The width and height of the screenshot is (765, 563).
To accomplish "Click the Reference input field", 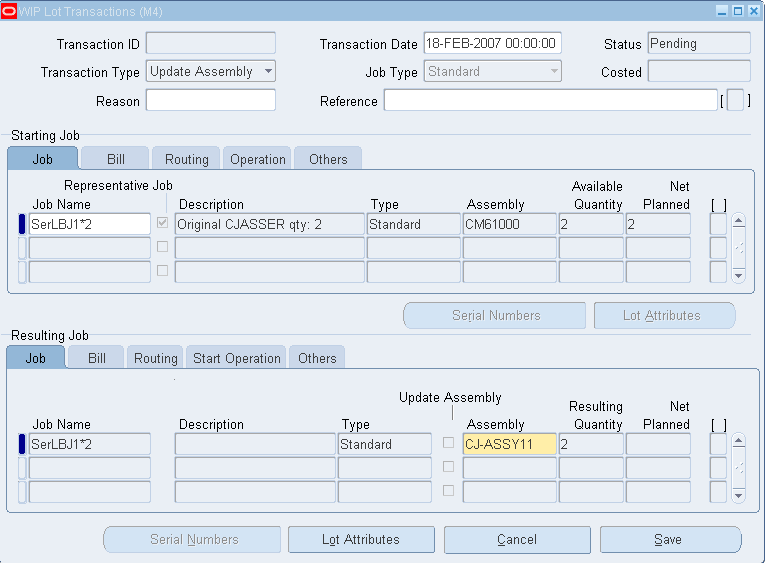I will point(550,101).
